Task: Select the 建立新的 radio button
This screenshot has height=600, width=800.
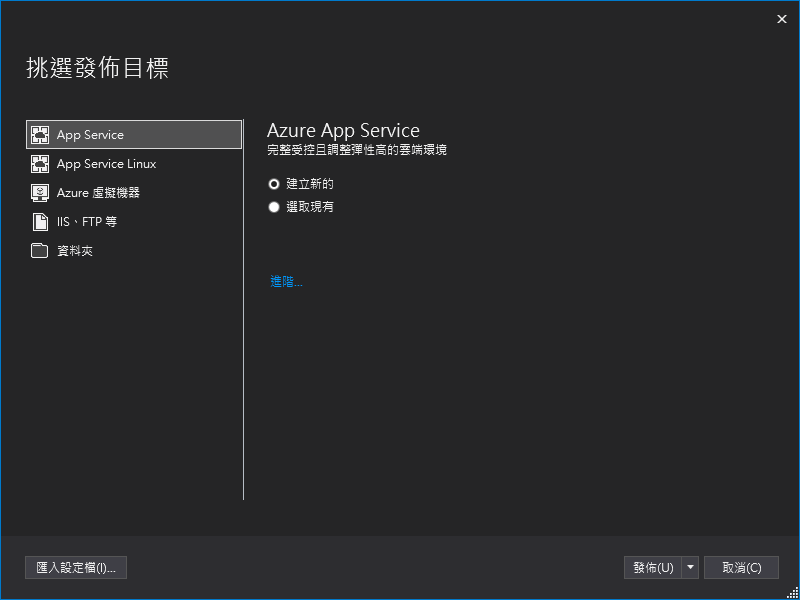Action: pos(274,184)
